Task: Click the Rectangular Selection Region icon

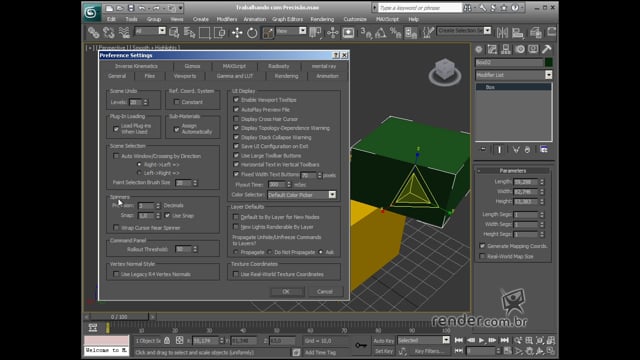Action: 204,33
